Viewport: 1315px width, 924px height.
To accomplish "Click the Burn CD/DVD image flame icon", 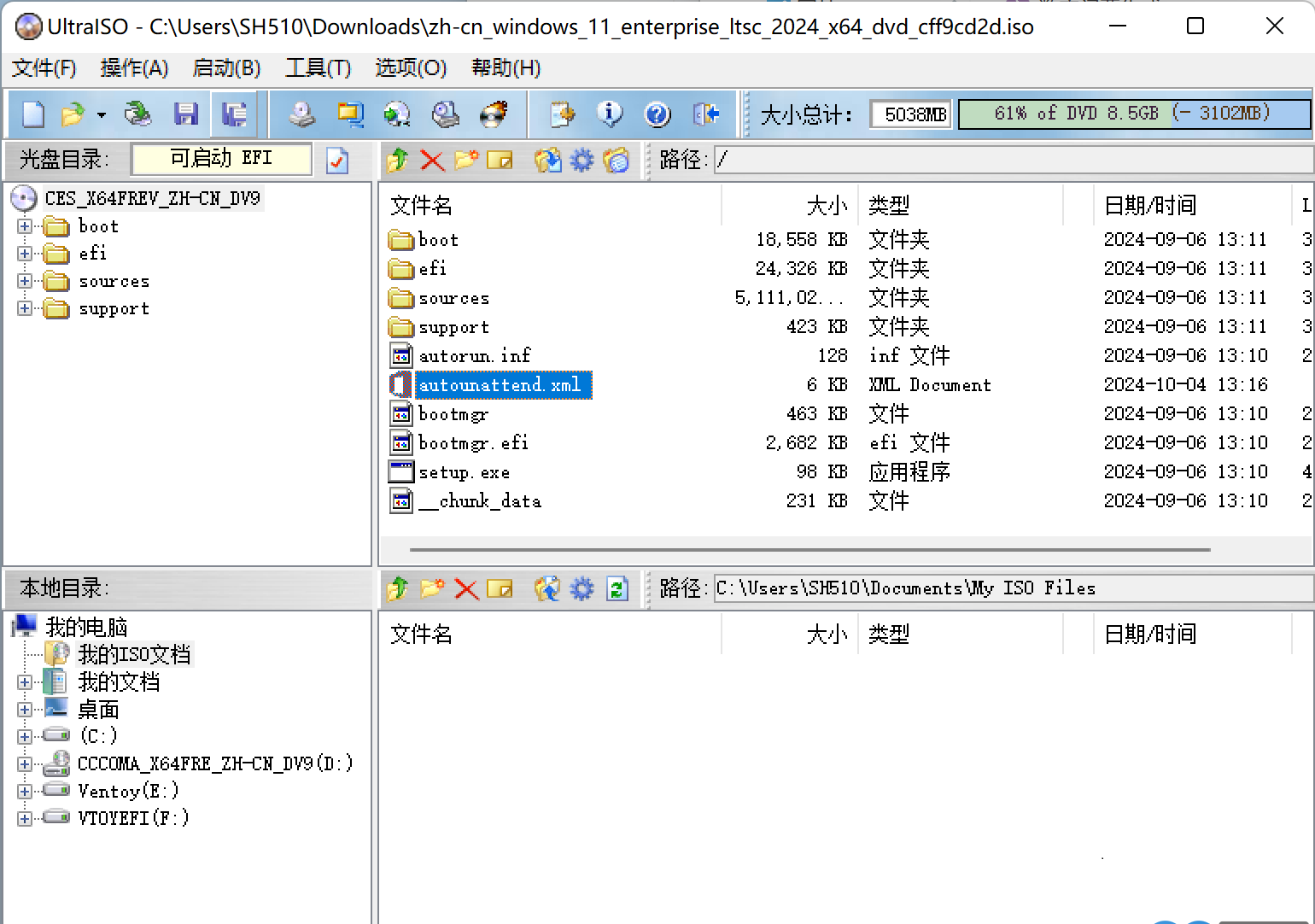I will tap(494, 114).
